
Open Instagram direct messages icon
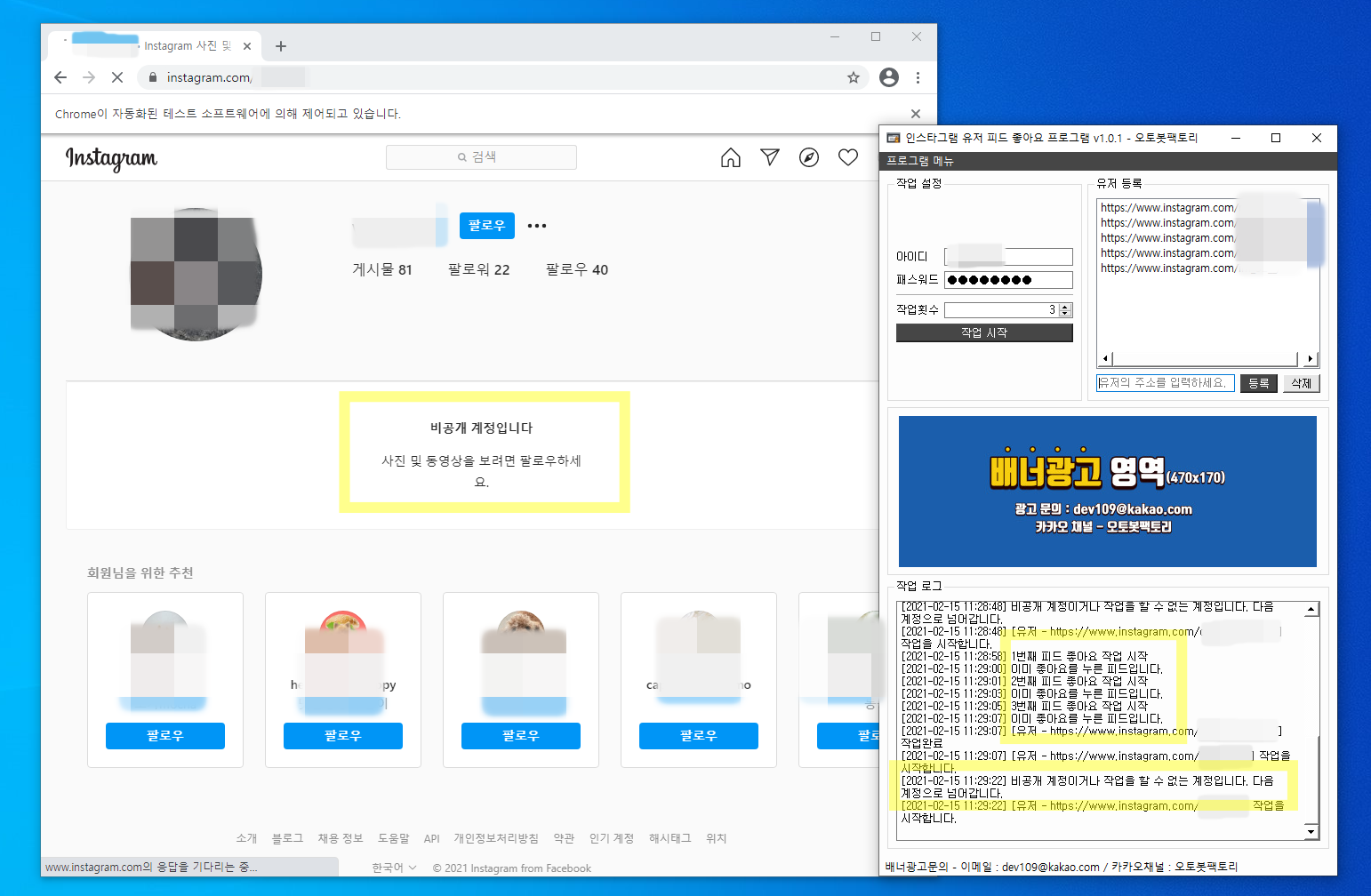click(x=770, y=157)
